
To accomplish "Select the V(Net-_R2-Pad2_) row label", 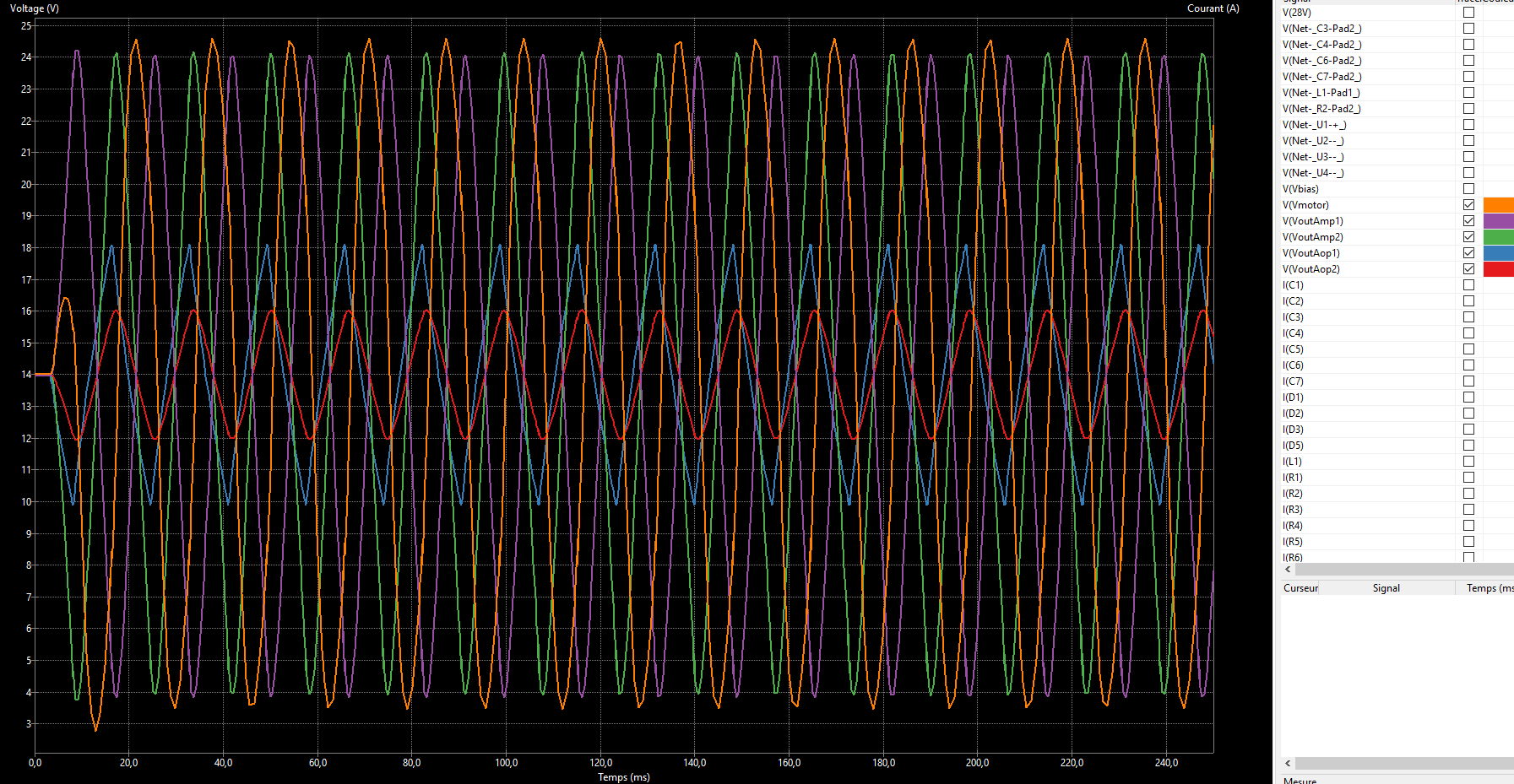I will 1321,109.
